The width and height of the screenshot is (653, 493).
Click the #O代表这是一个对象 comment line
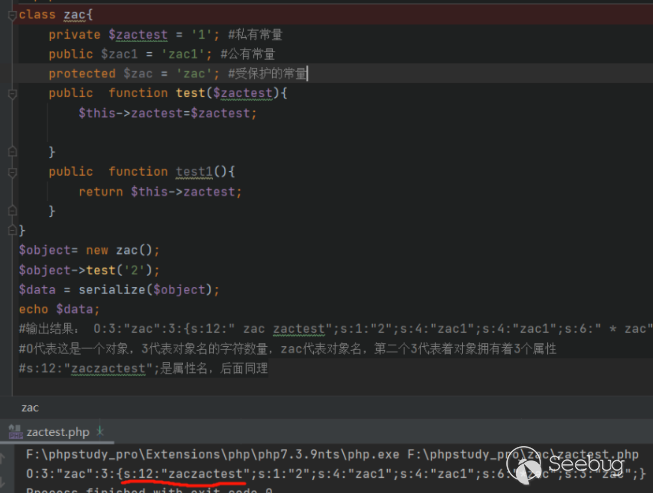pyautogui.click(x=288, y=349)
